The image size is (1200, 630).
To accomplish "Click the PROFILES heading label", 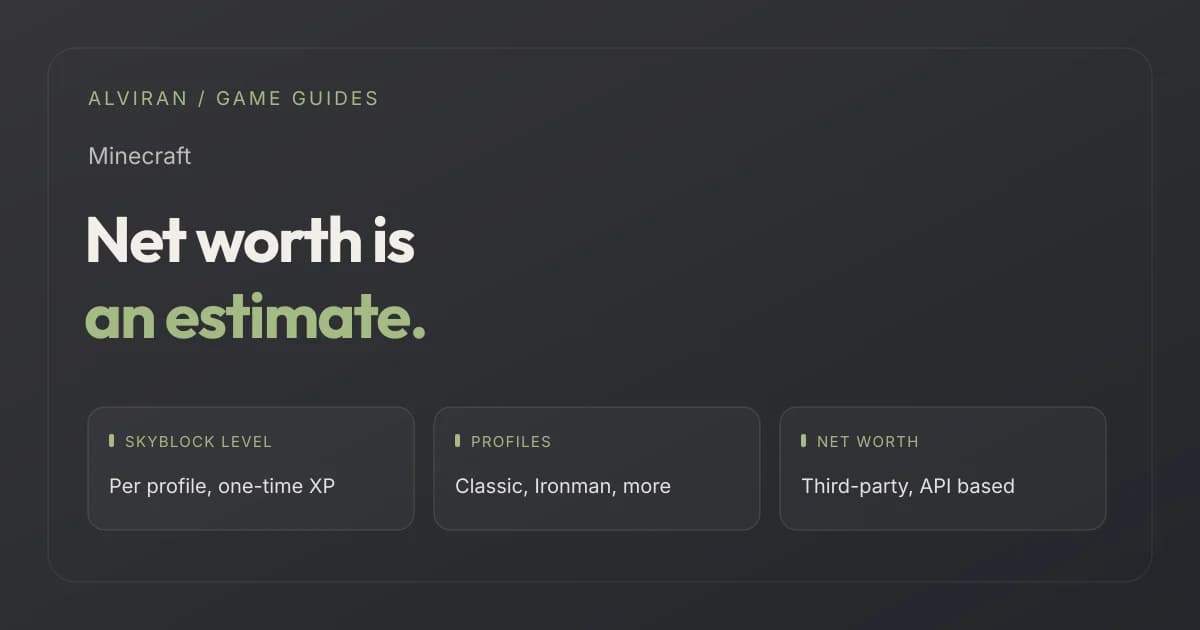I will pos(511,441).
